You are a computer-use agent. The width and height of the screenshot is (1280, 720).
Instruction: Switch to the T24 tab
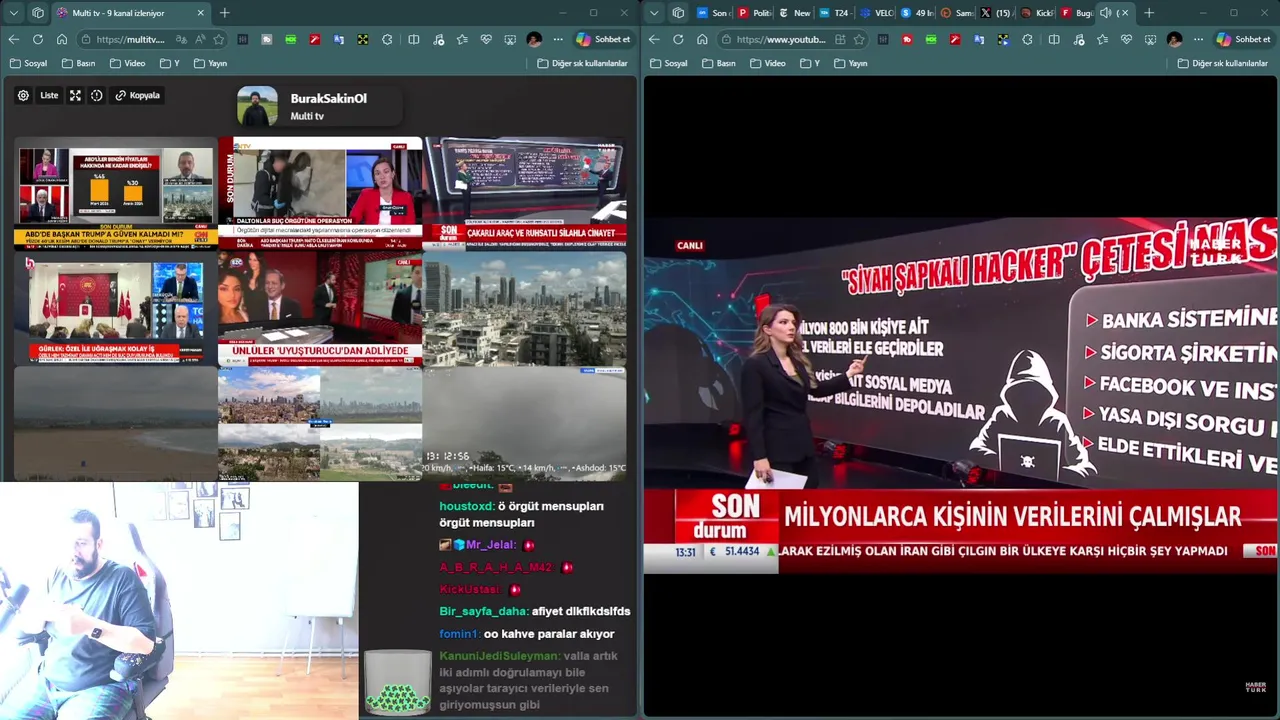(835, 13)
